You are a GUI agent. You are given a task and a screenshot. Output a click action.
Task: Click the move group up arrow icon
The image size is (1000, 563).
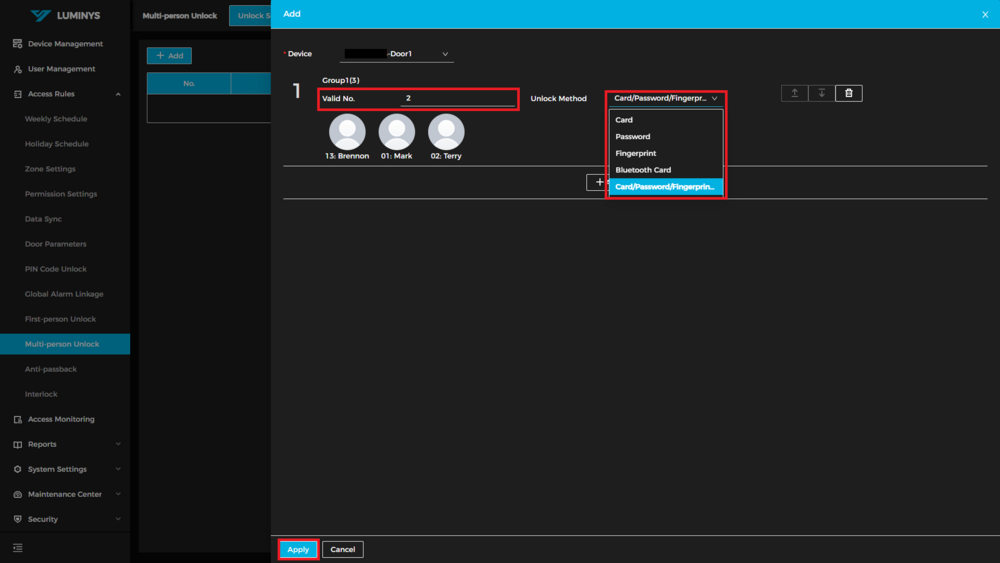click(x=794, y=93)
